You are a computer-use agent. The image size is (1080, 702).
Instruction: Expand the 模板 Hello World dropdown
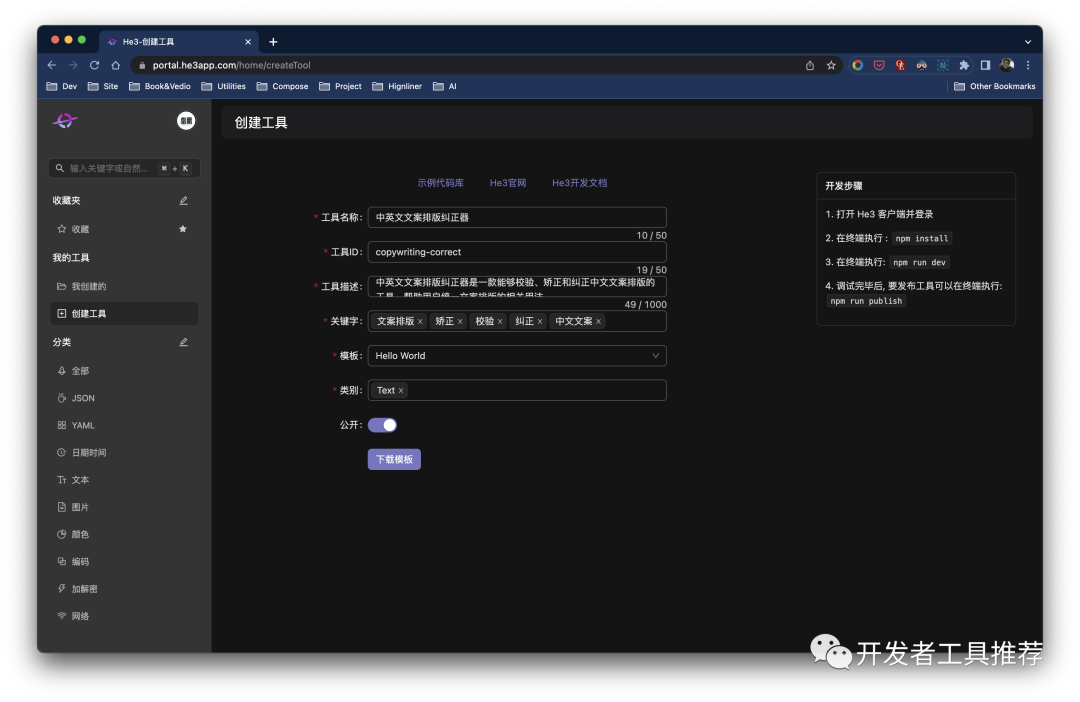click(x=517, y=355)
